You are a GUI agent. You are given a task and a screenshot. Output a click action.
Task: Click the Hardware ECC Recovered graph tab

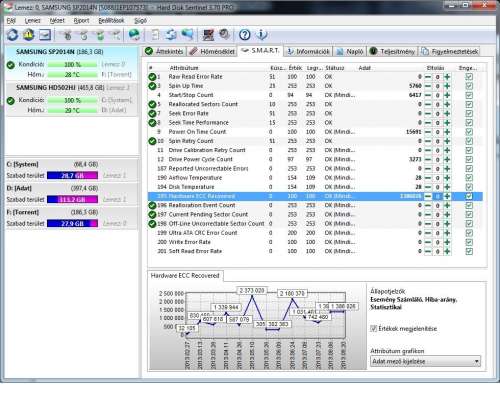185,276
